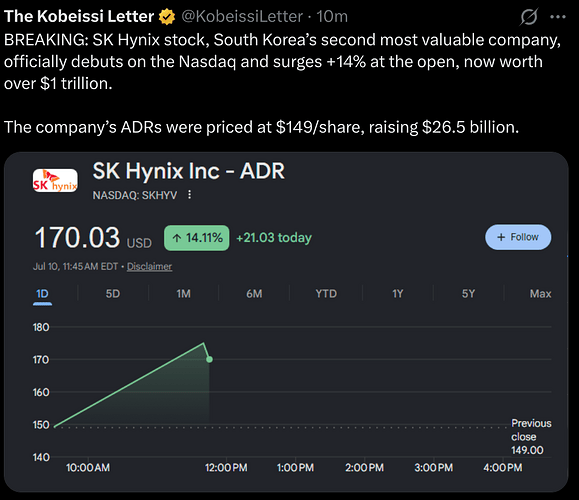This screenshot has height=500, width=579.
Task: Open The Kobeissi Letter profile name
Action: (79, 17)
